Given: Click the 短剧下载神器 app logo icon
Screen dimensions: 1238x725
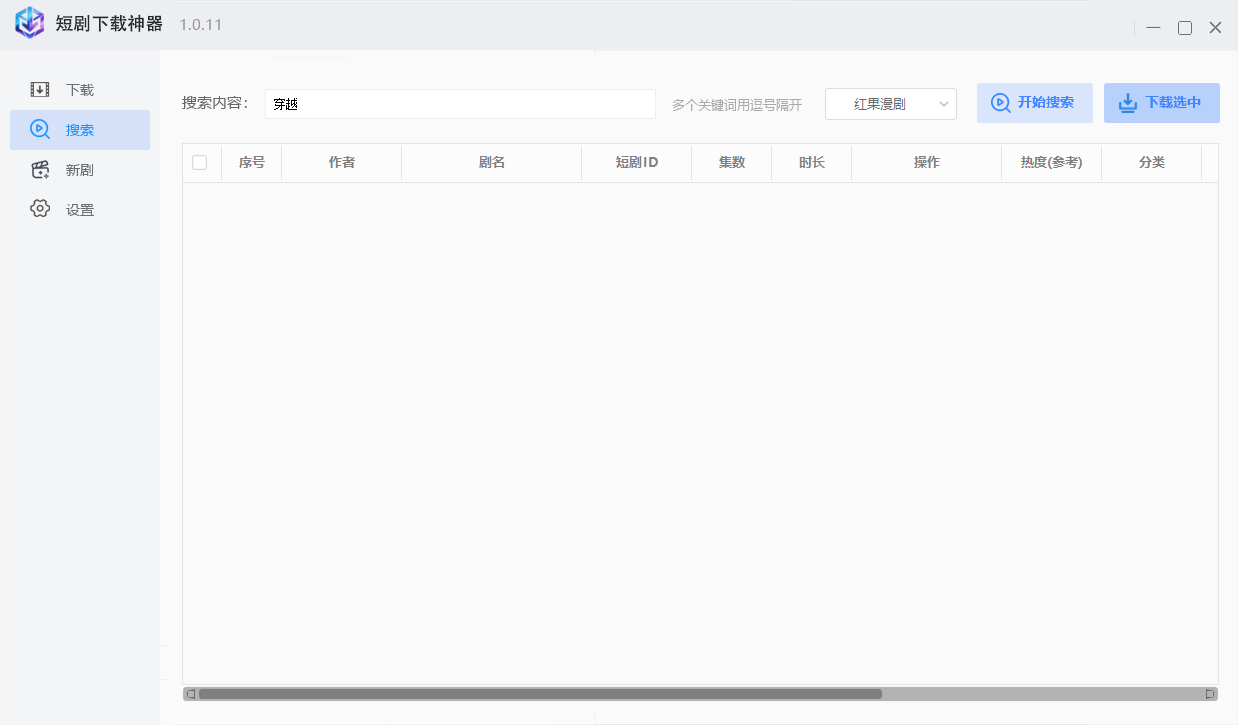Looking at the screenshot, I should [30, 23].
